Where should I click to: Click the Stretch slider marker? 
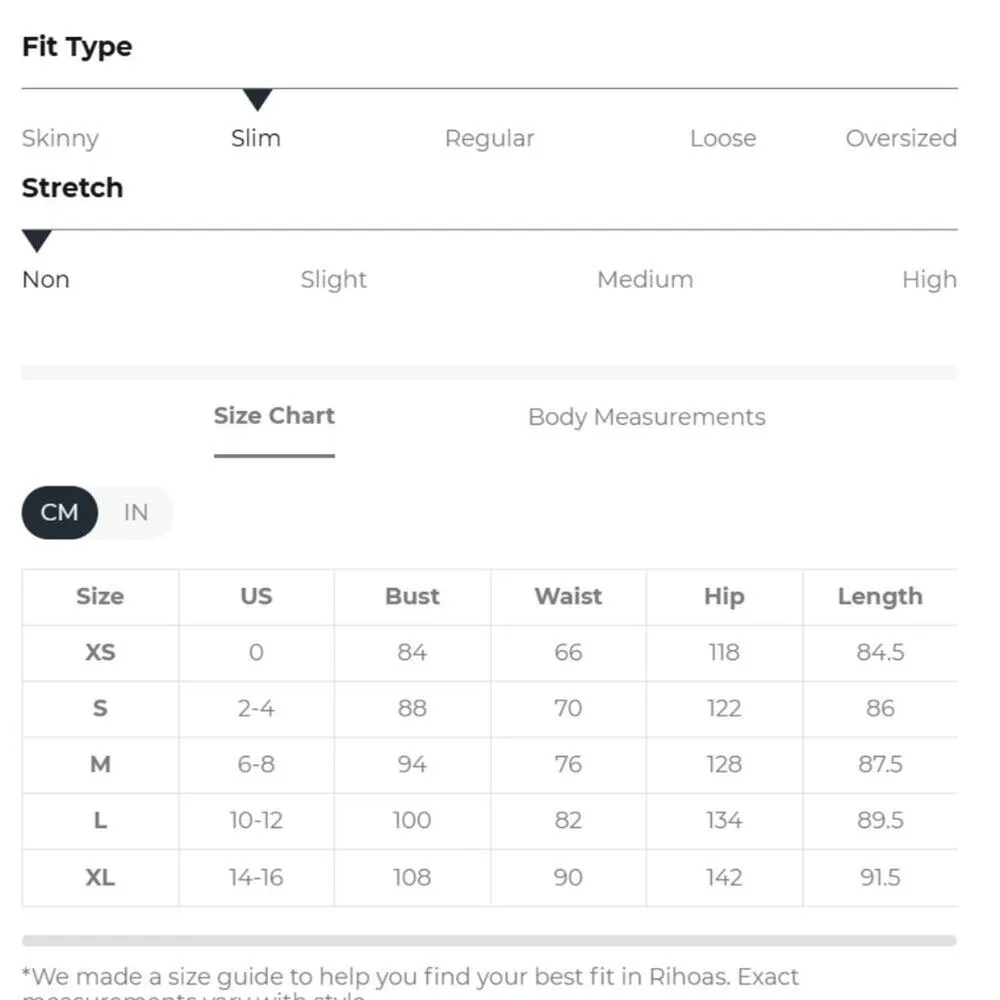(x=37, y=241)
